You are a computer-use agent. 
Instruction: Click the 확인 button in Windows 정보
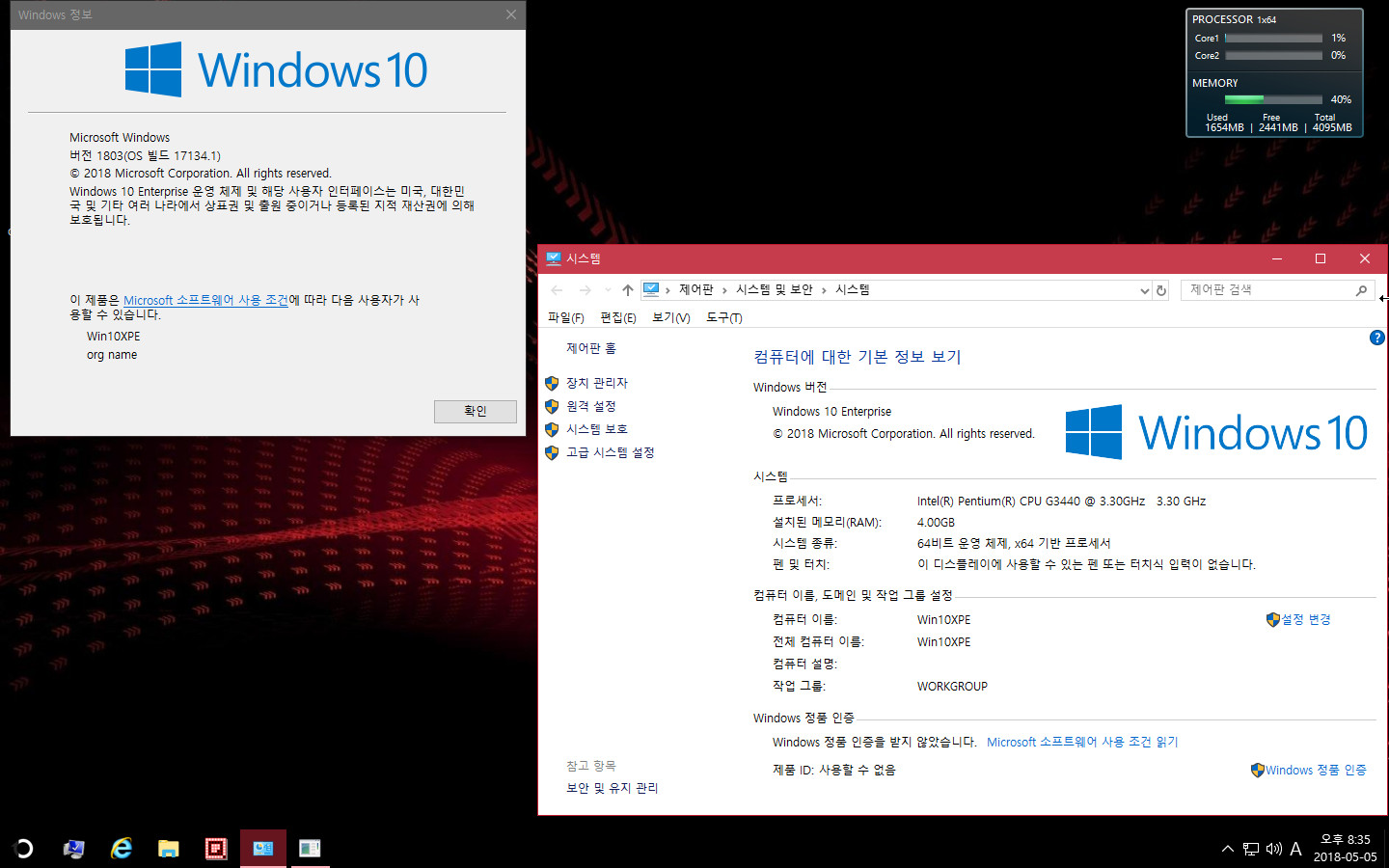(x=476, y=411)
